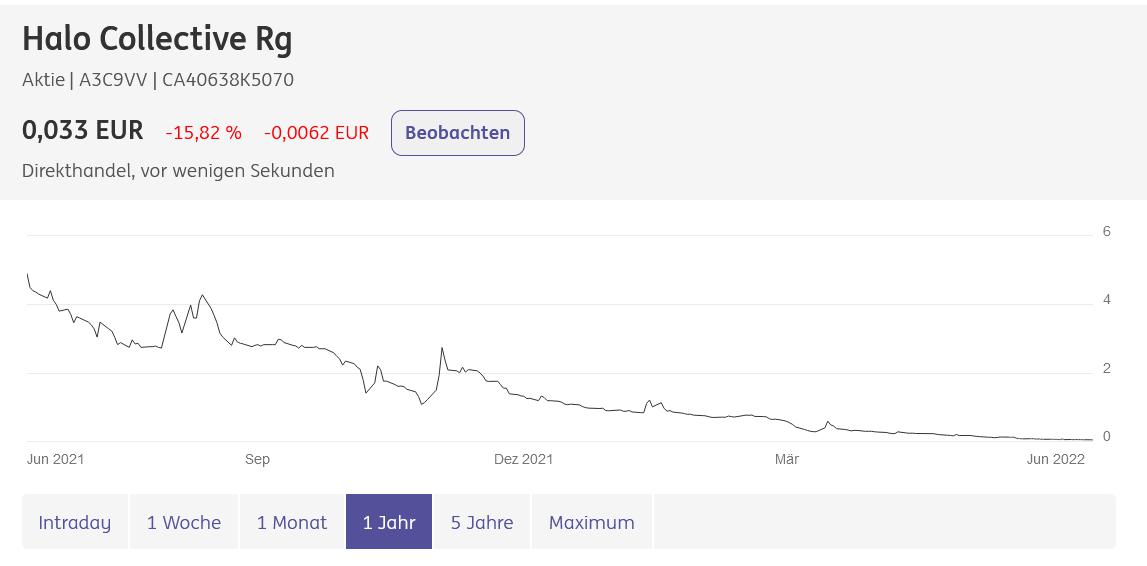Switch to the Maximum range tab

(592, 522)
